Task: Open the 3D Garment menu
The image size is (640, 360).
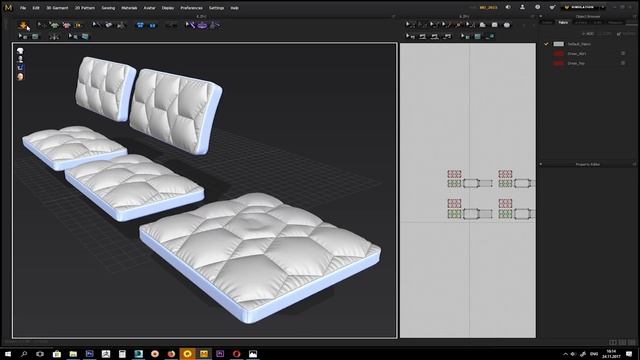Action: click(57, 8)
